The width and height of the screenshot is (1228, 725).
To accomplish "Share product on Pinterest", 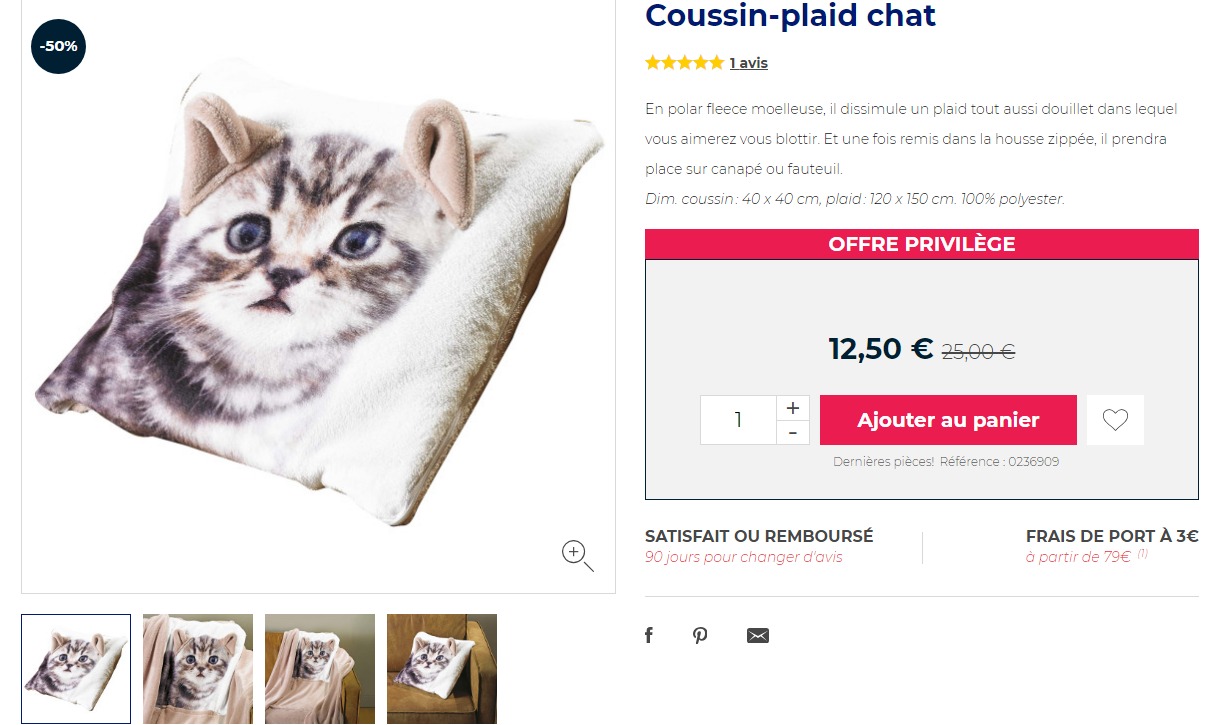I will click(700, 635).
